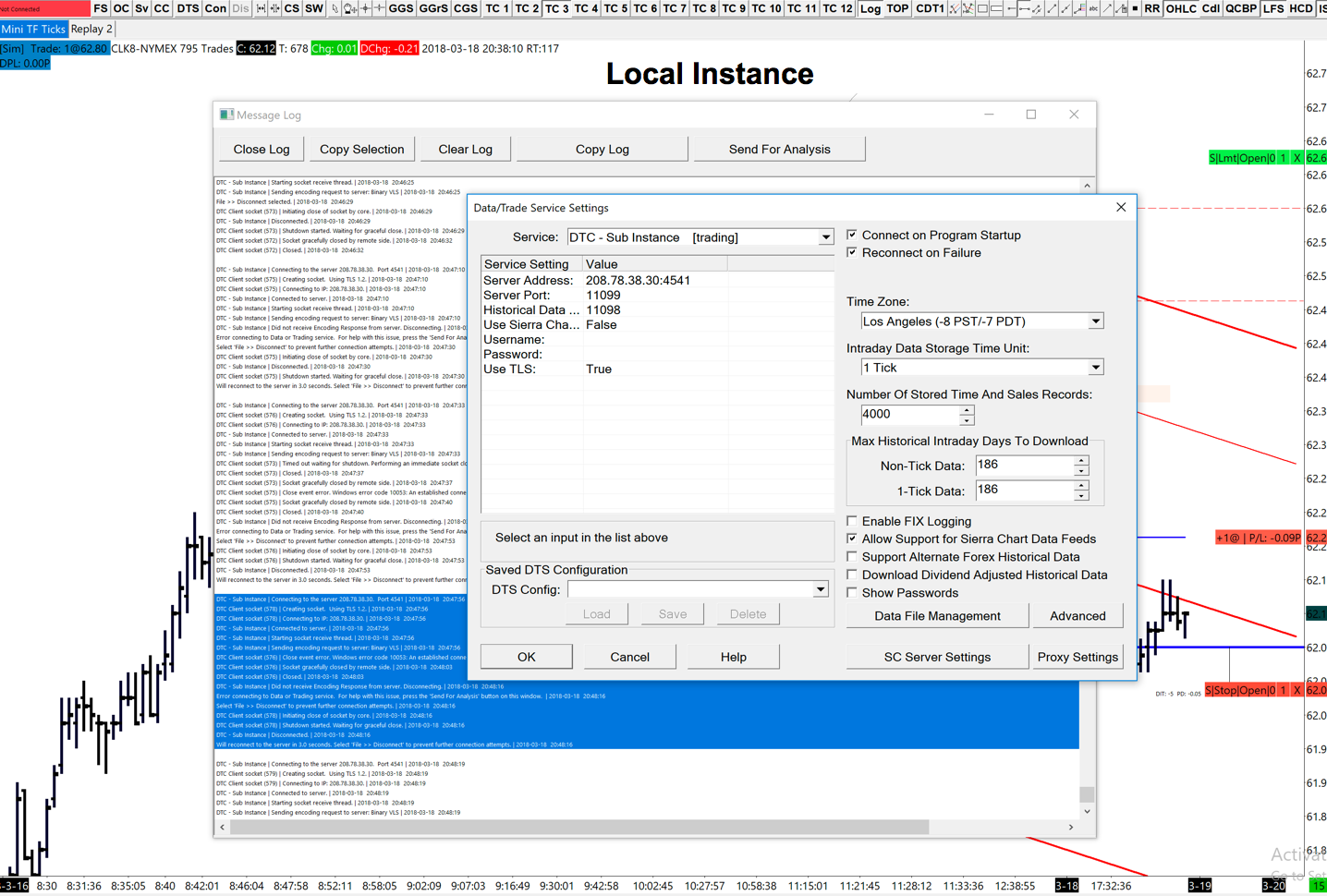Select the pointer cursor tool in toolbar
Screen dimensions: 1327x896
tap(335, 8)
